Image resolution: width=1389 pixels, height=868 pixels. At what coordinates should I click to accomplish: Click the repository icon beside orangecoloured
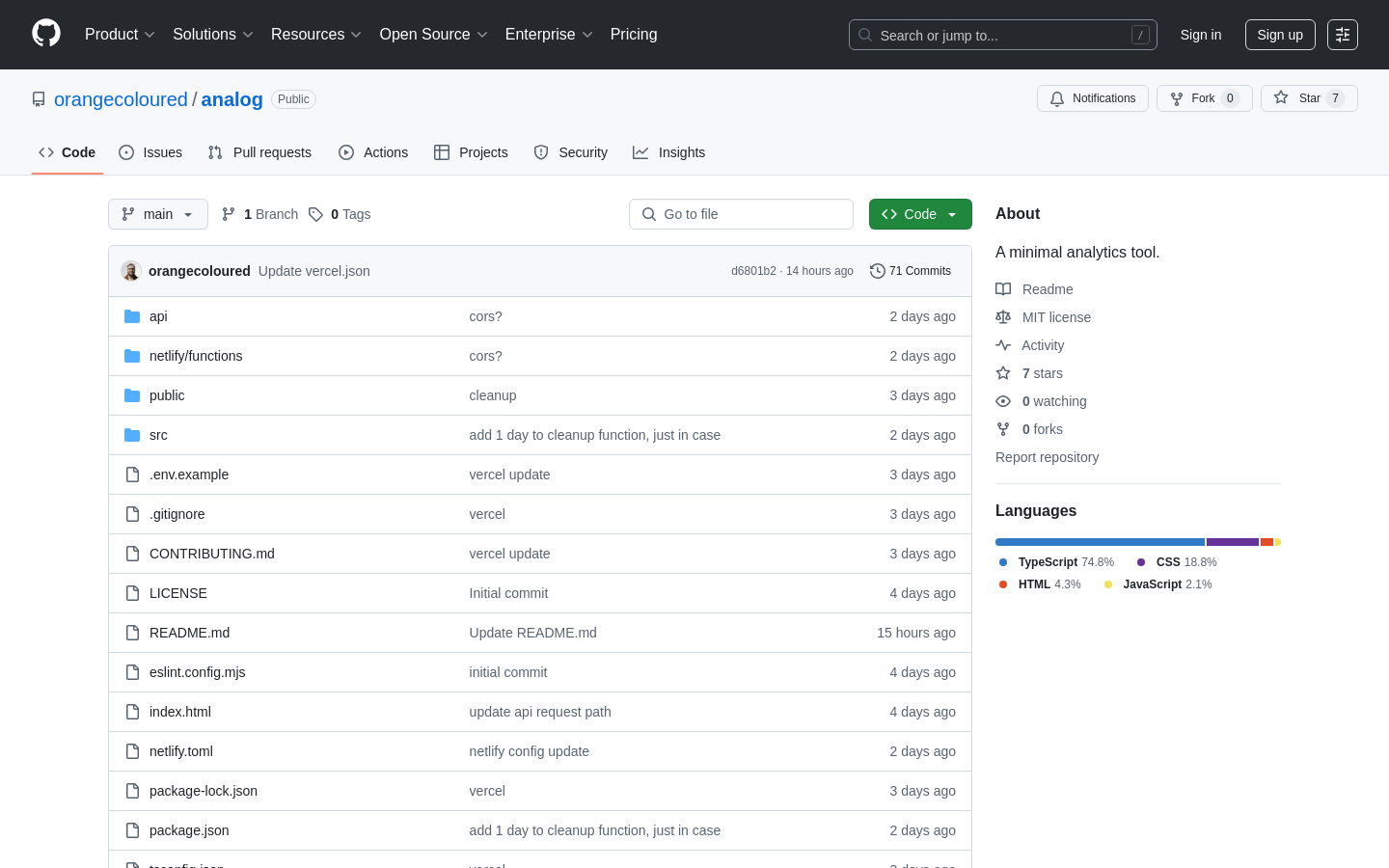[x=39, y=99]
